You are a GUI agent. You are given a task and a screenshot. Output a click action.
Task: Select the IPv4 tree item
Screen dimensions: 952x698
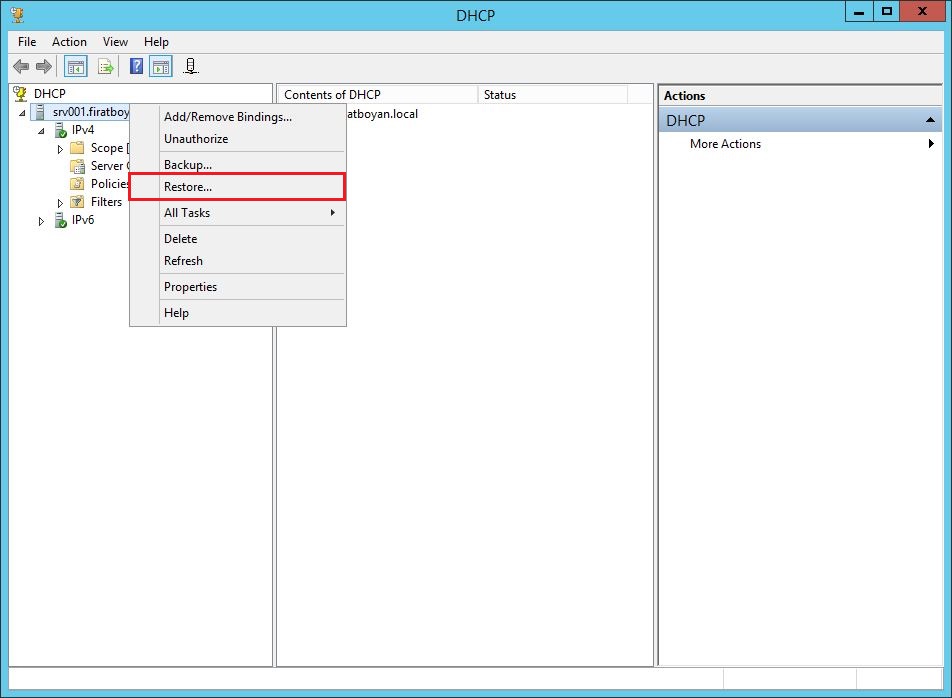83,130
